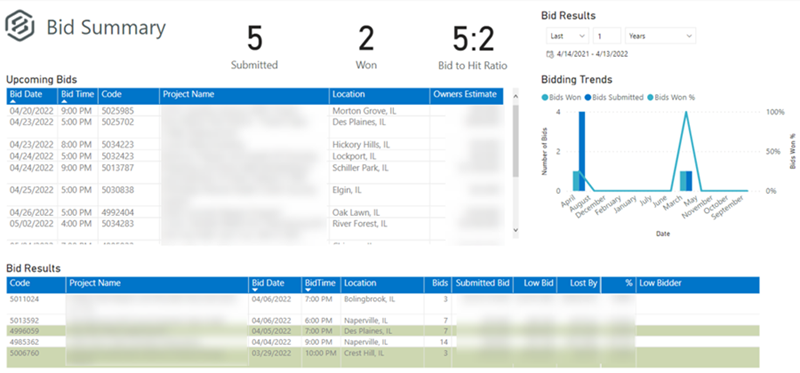The width and height of the screenshot is (800, 373).
Task: Click the date range 4/14/2021 - 4/13/2022 text
Action: 592,54
